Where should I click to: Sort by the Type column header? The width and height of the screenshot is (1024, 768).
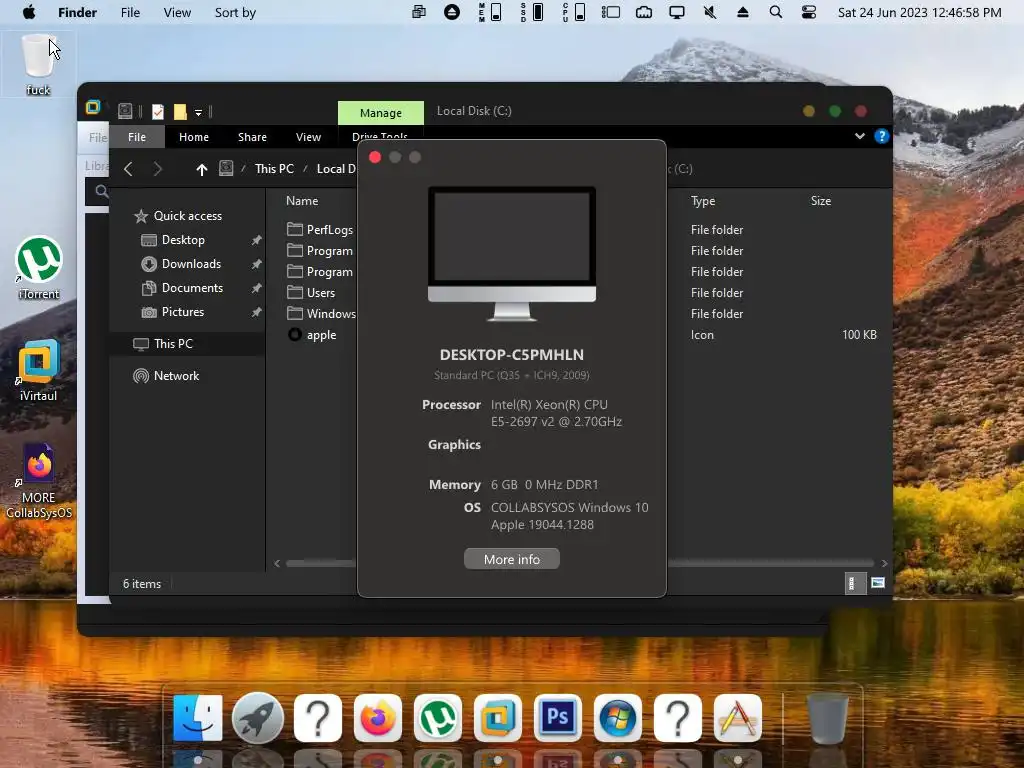[703, 200]
